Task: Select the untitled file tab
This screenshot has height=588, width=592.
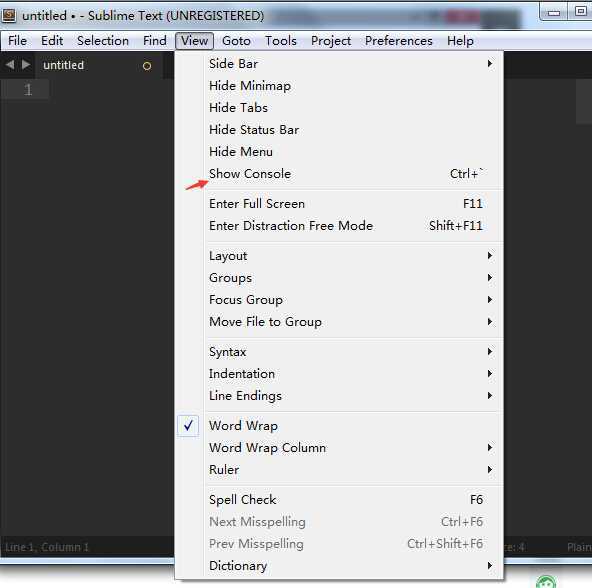Action: coord(99,65)
